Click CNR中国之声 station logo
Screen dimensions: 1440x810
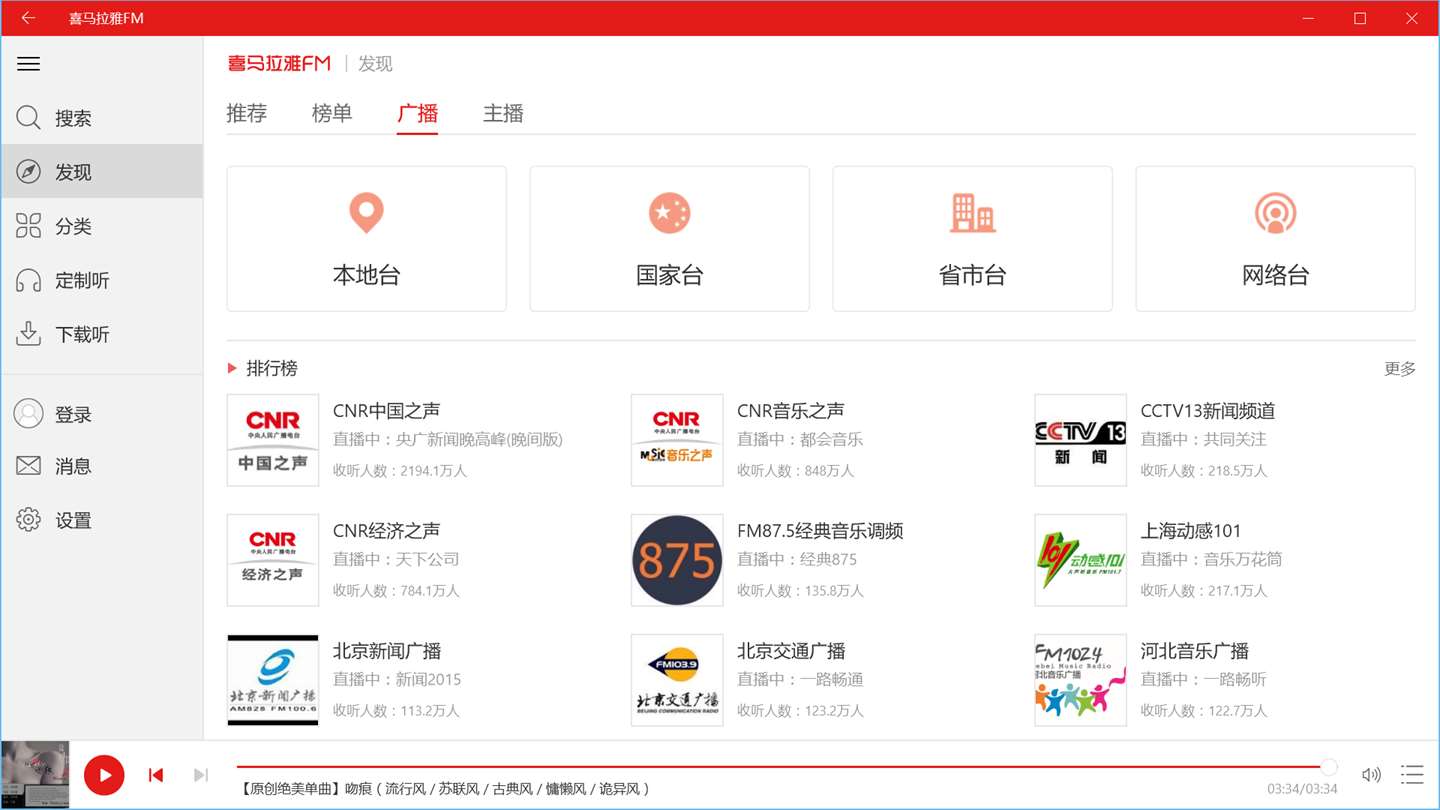click(273, 440)
